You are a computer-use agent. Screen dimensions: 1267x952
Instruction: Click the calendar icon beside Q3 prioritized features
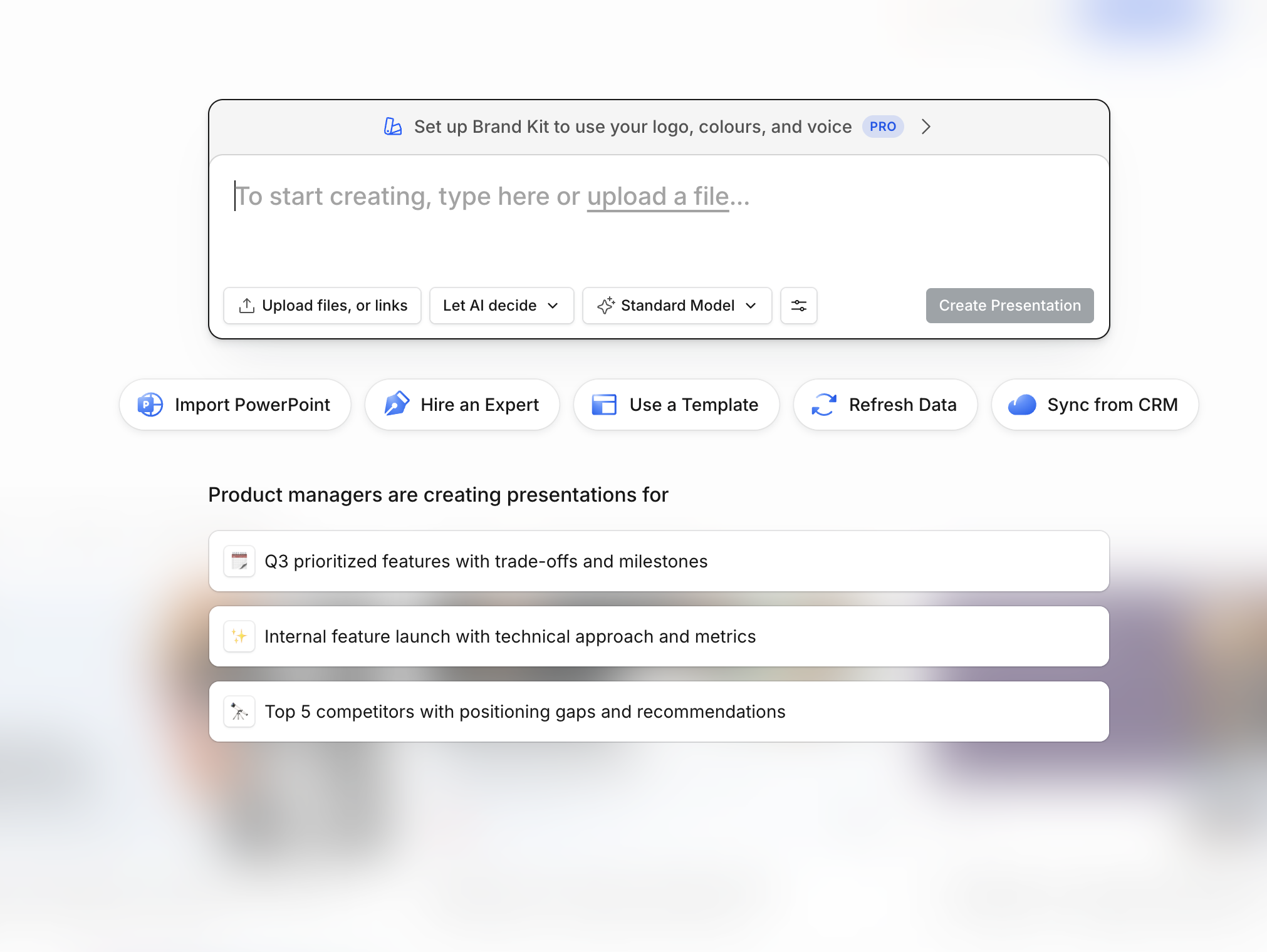click(239, 561)
